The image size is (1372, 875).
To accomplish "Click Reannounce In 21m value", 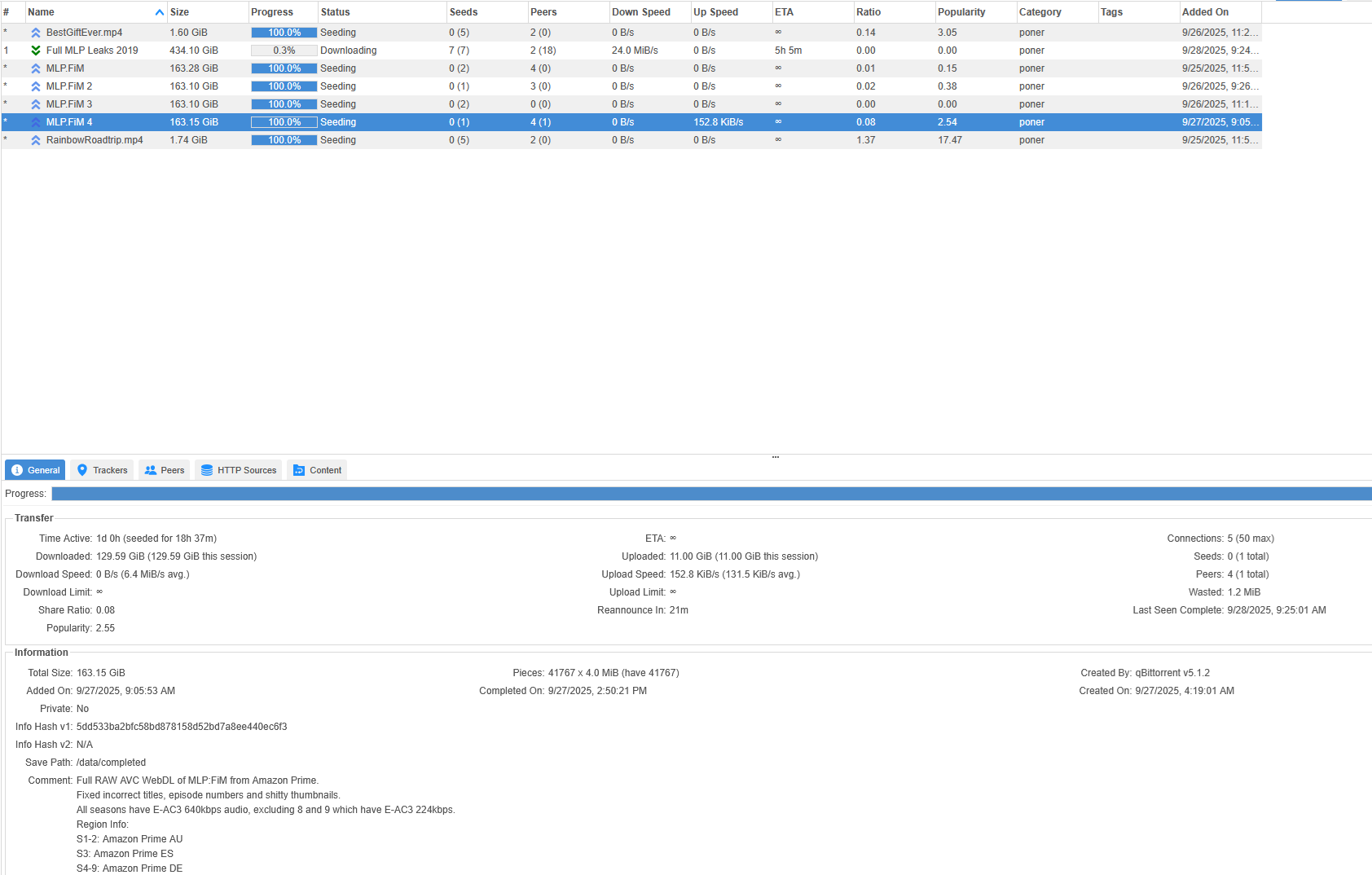I will (679, 610).
